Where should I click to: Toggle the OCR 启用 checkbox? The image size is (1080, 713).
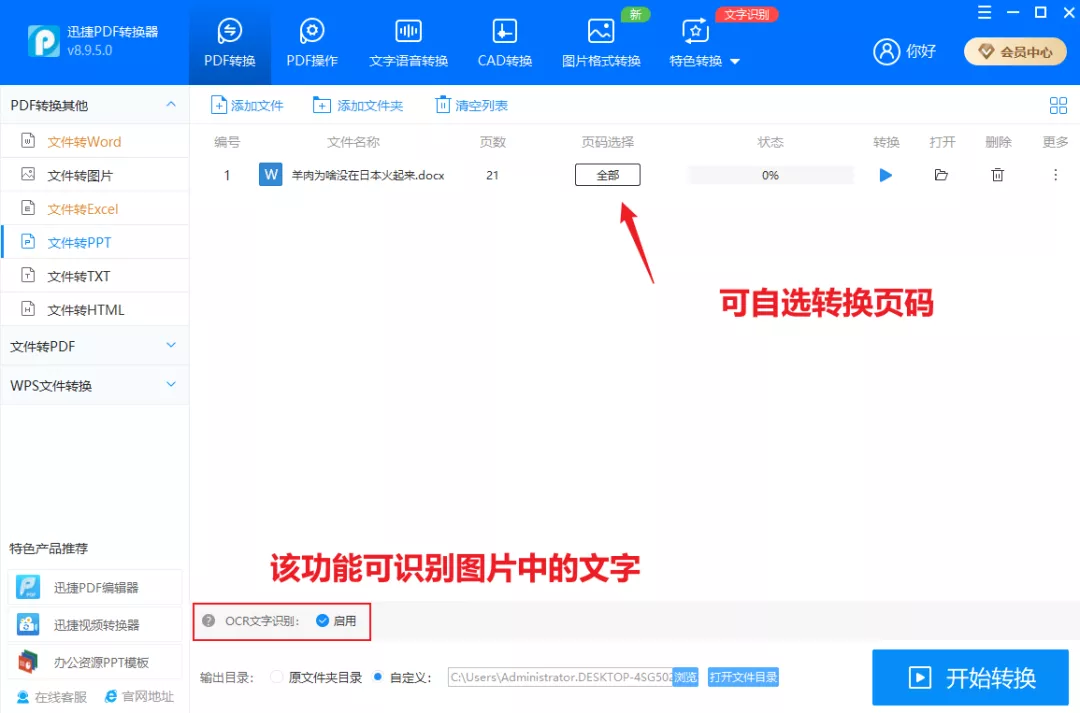322,621
